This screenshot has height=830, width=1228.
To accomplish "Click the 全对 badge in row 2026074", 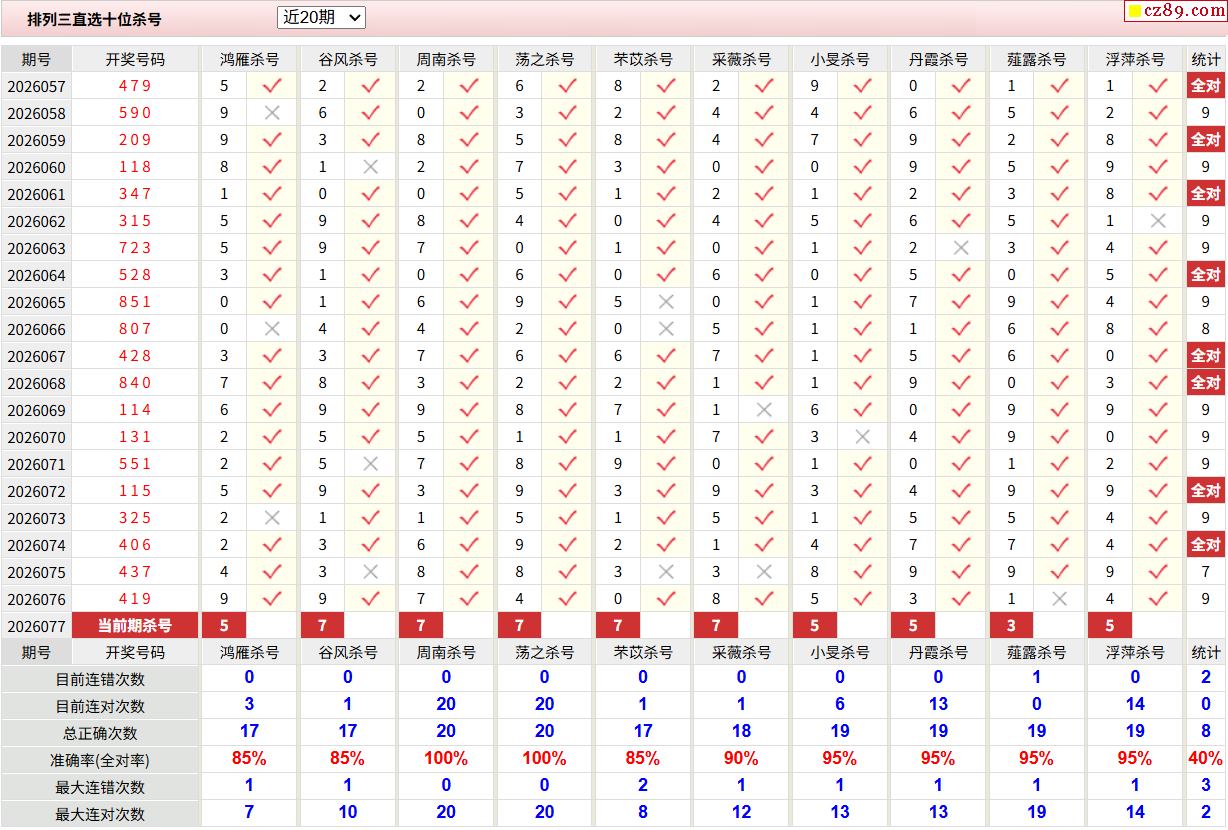I will (x=1205, y=545).
